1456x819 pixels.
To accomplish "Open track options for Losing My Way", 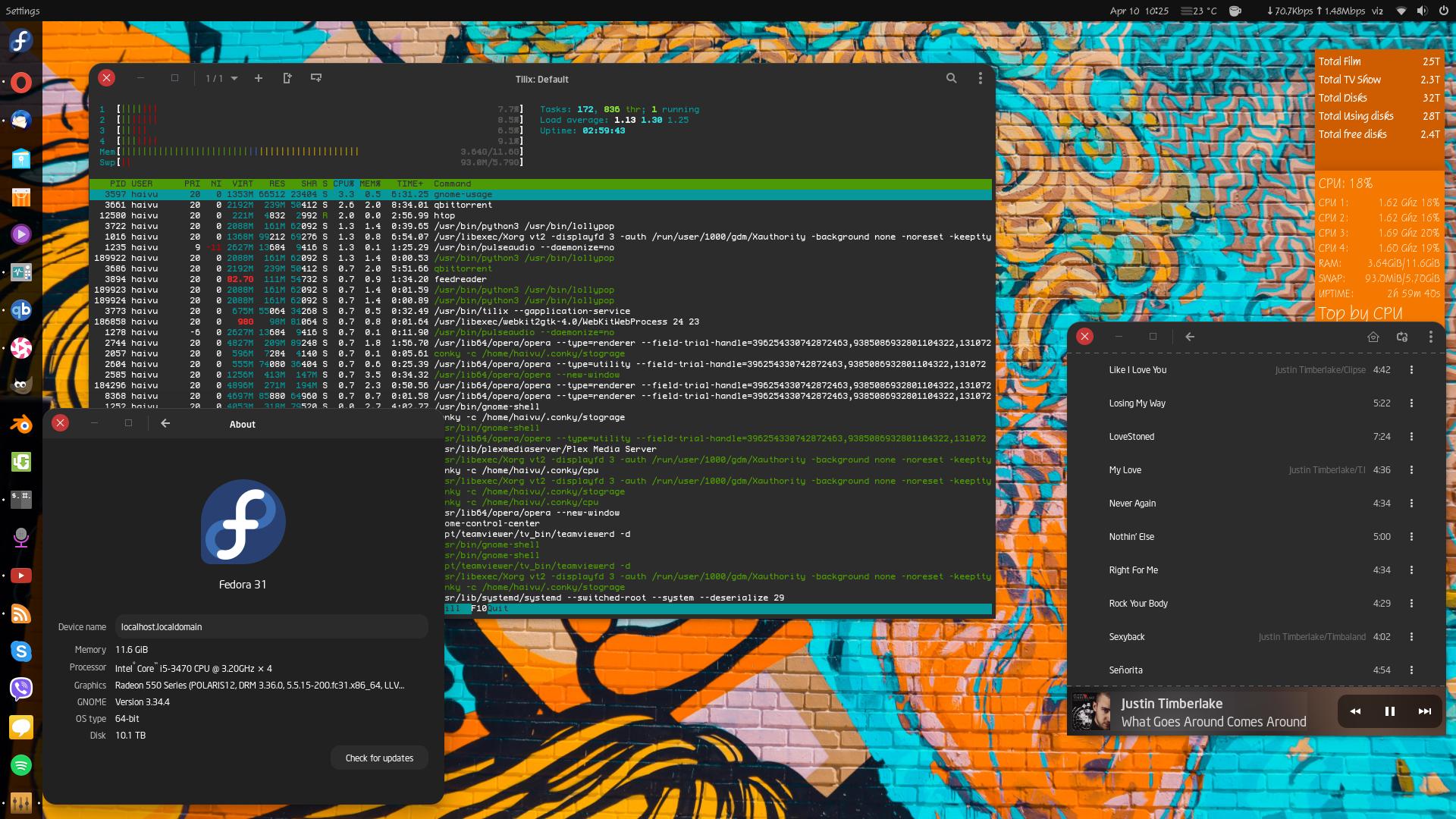I will (1411, 403).
